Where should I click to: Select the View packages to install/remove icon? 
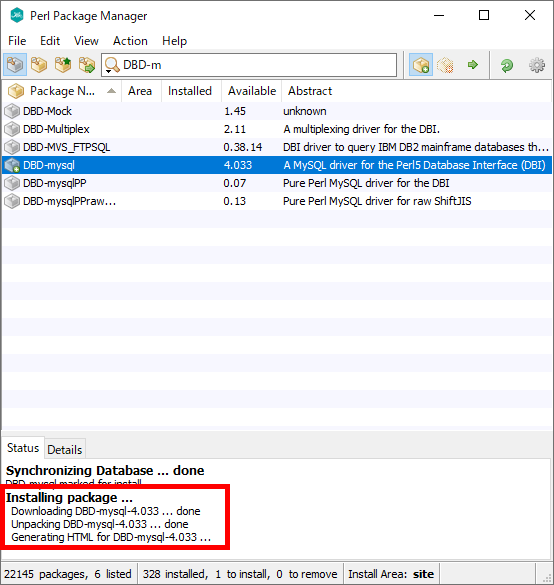tap(87, 65)
